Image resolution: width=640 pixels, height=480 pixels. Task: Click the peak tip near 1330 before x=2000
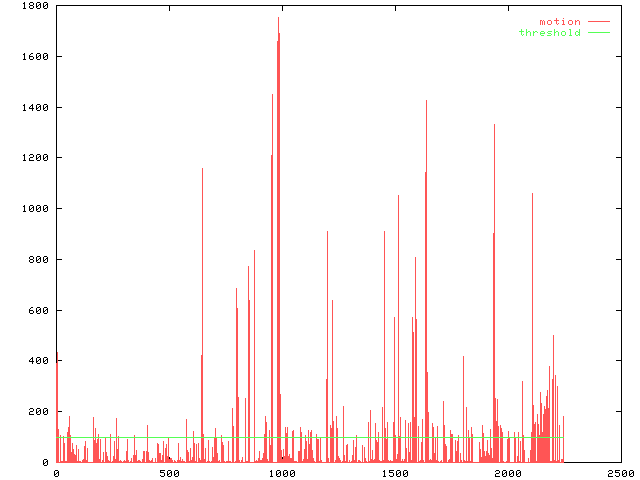[494, 125]
